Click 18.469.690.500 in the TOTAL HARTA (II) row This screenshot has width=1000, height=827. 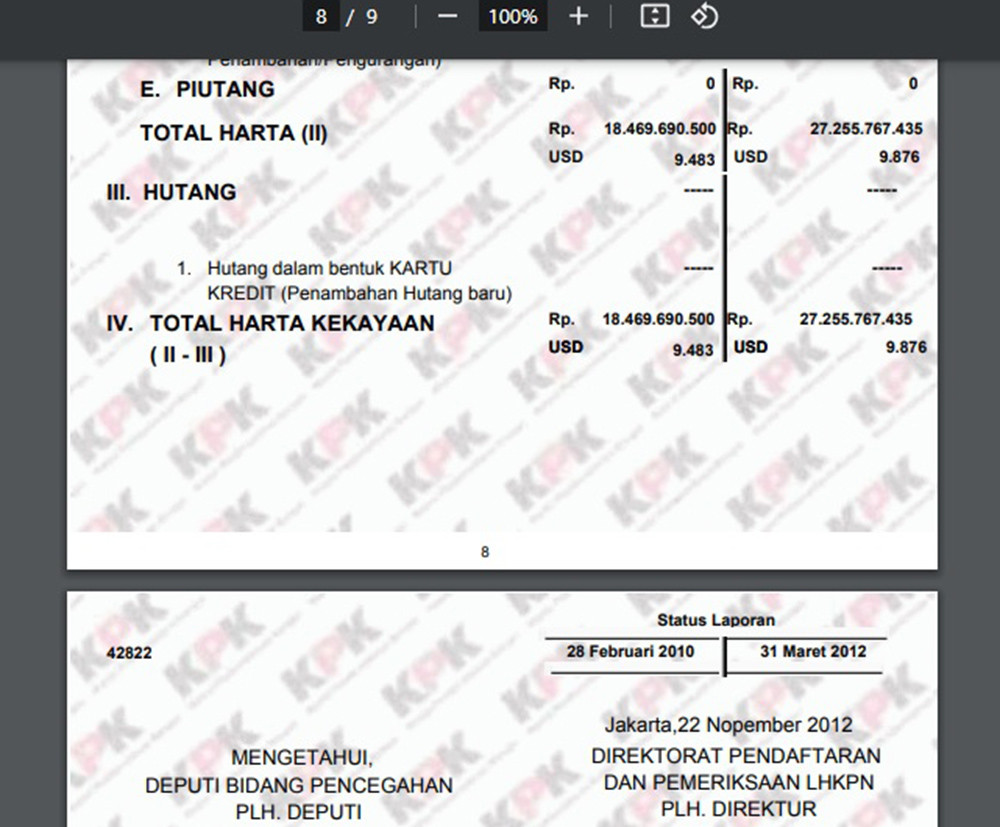point(659,129)
